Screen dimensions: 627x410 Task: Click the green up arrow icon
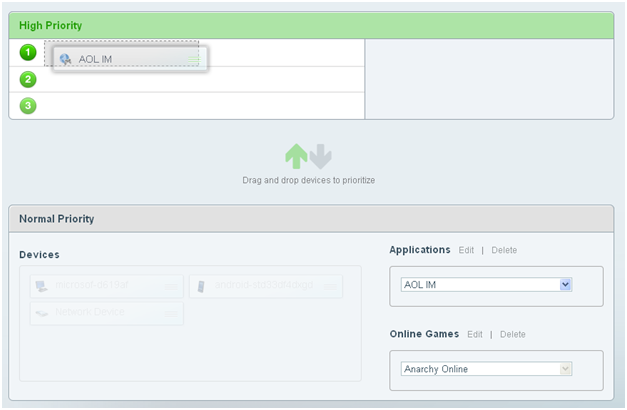pos(297,157)
